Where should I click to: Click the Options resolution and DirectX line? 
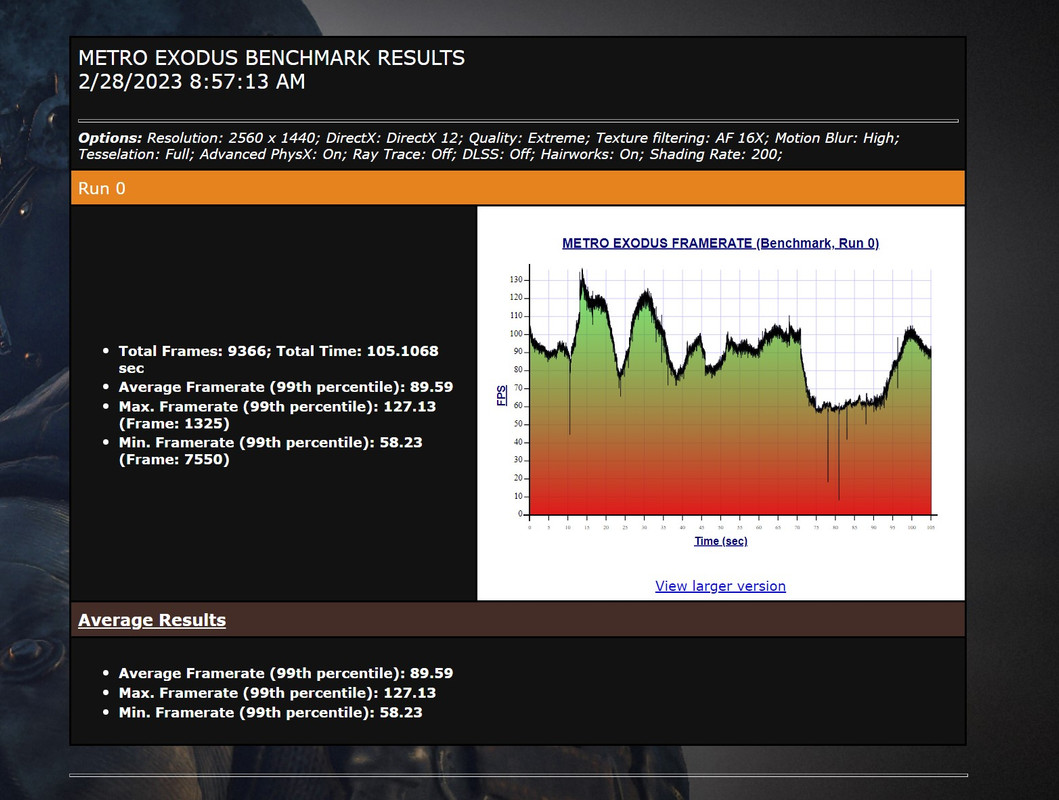[488, 138]
